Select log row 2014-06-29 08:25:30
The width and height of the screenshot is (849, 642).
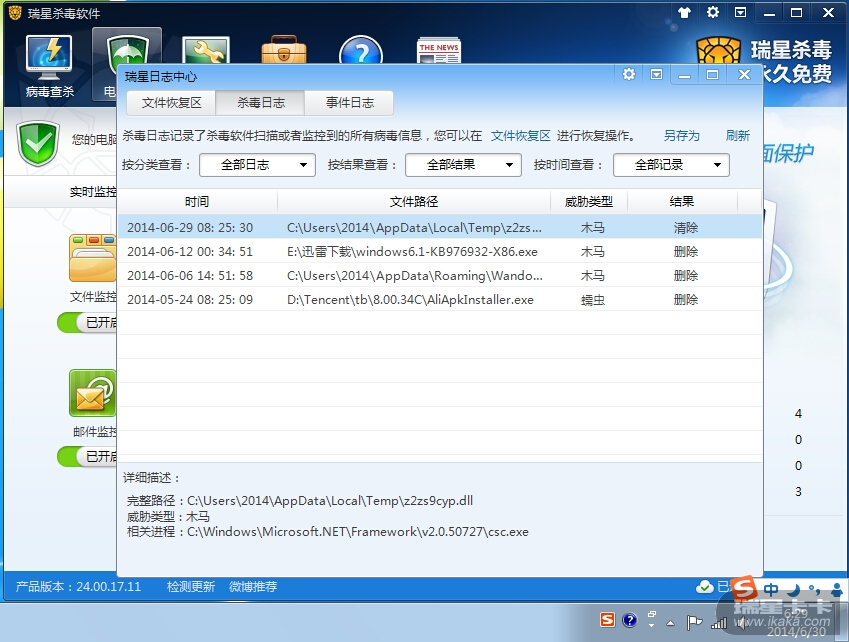[440, 227]
